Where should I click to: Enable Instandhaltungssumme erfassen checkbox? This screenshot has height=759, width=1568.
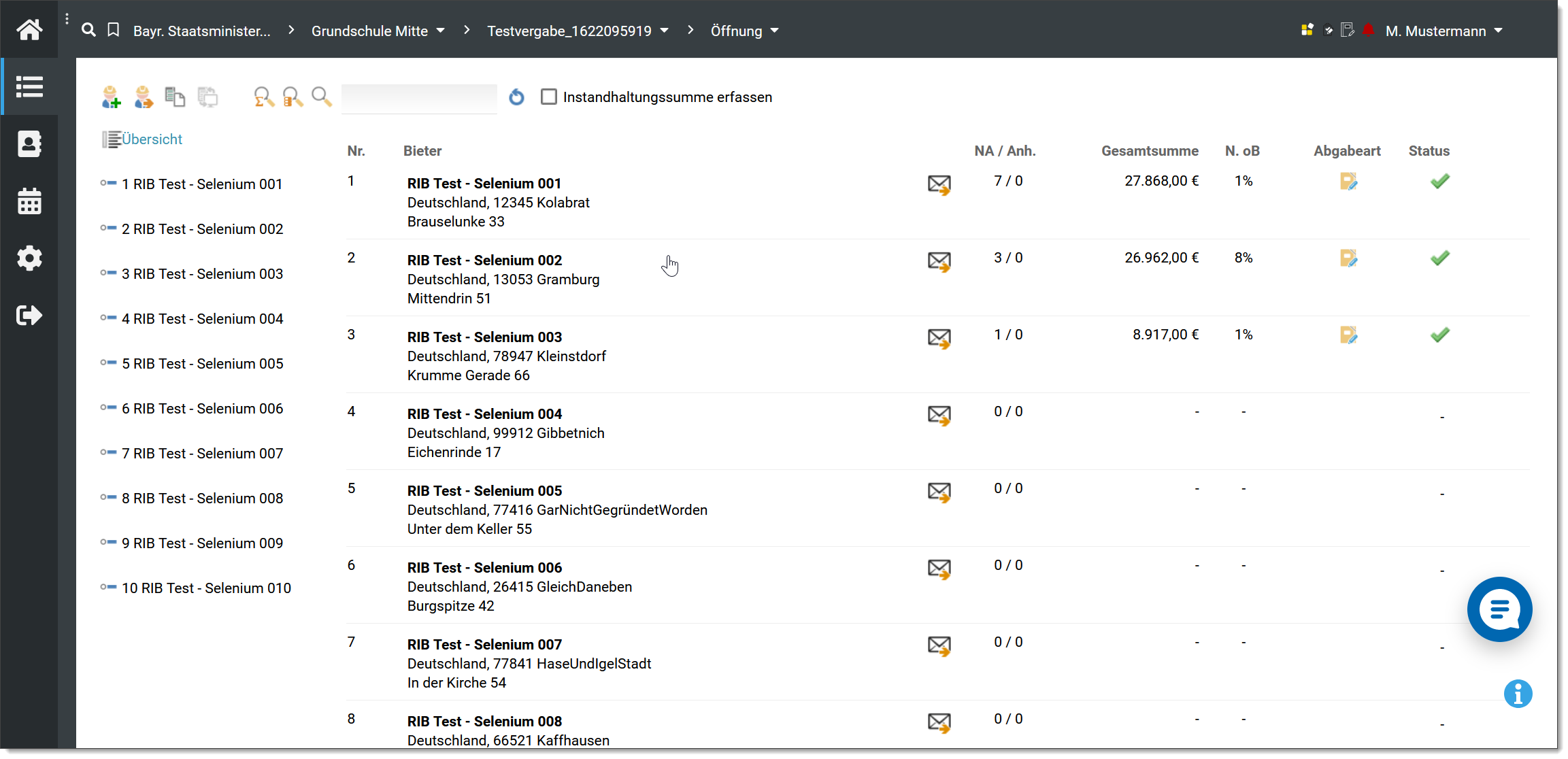pos(548,97)
